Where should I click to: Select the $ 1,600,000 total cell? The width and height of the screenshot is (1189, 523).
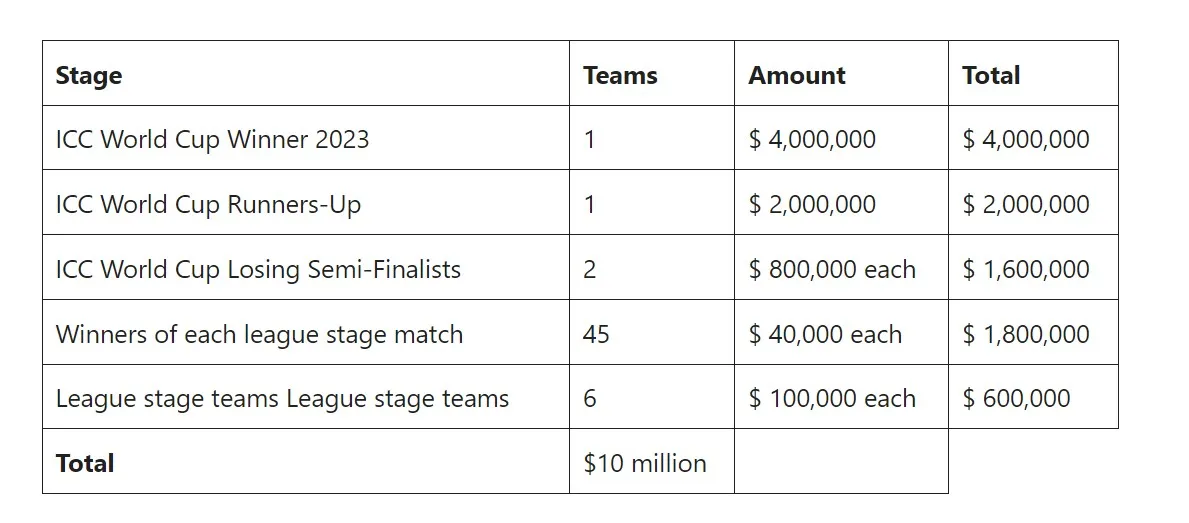[1033, 268]
